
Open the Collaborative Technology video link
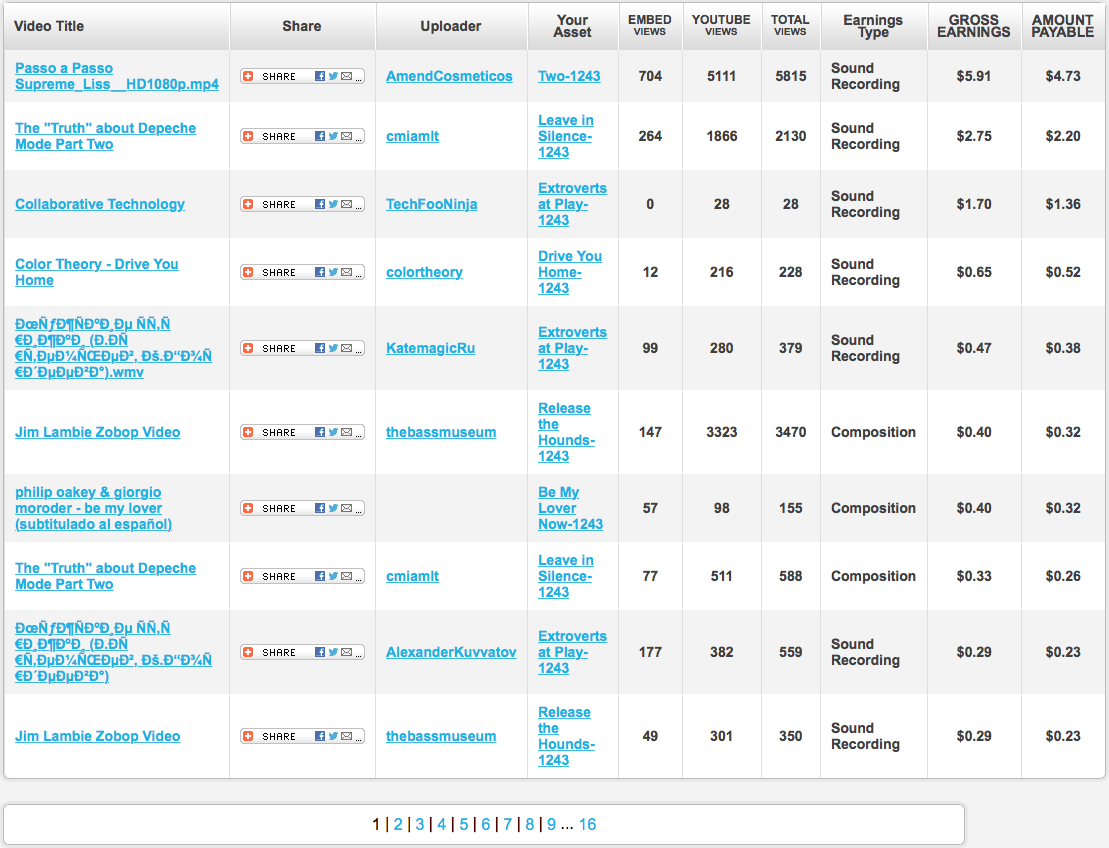(100, 204)
